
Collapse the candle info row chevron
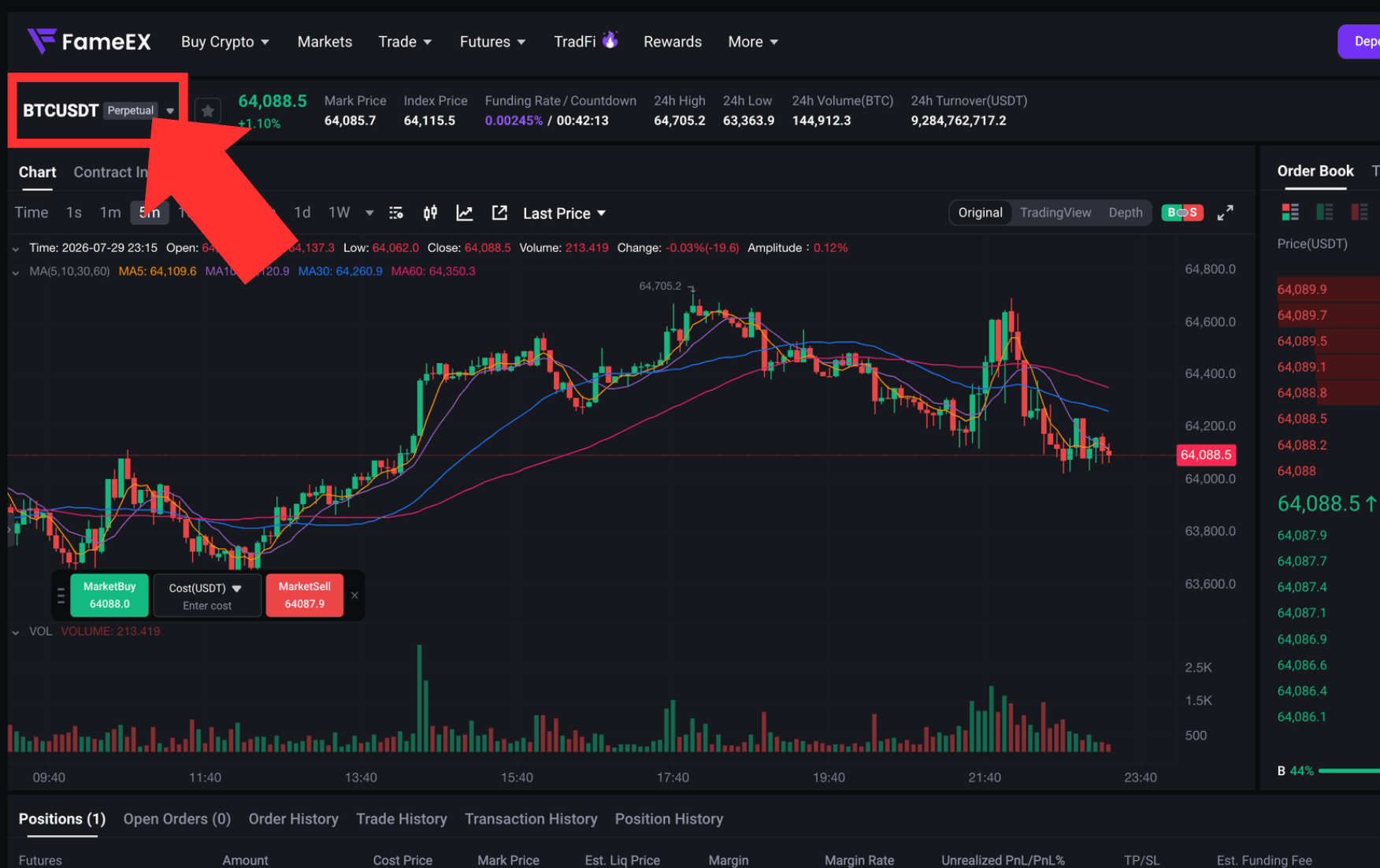point(16,248)
